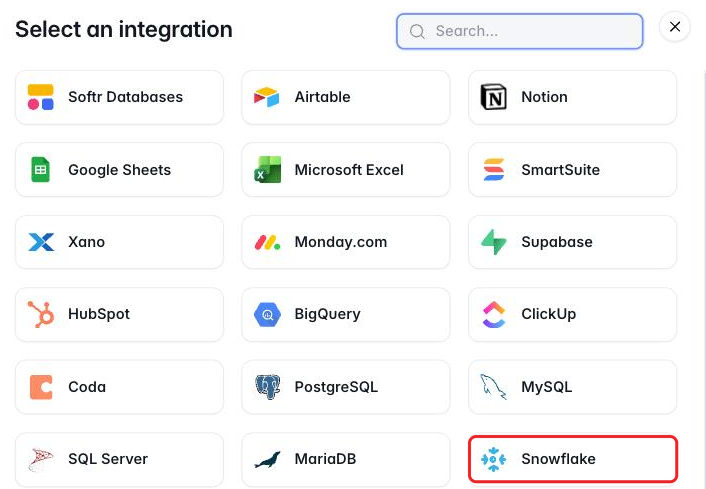Click the Softr Databases logo icon
706x489 pixels.
click(x=41, y=97)
